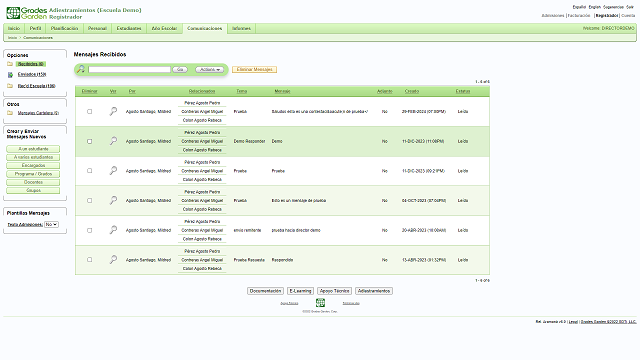View the Demo Responder message

[x=113, y=141]
